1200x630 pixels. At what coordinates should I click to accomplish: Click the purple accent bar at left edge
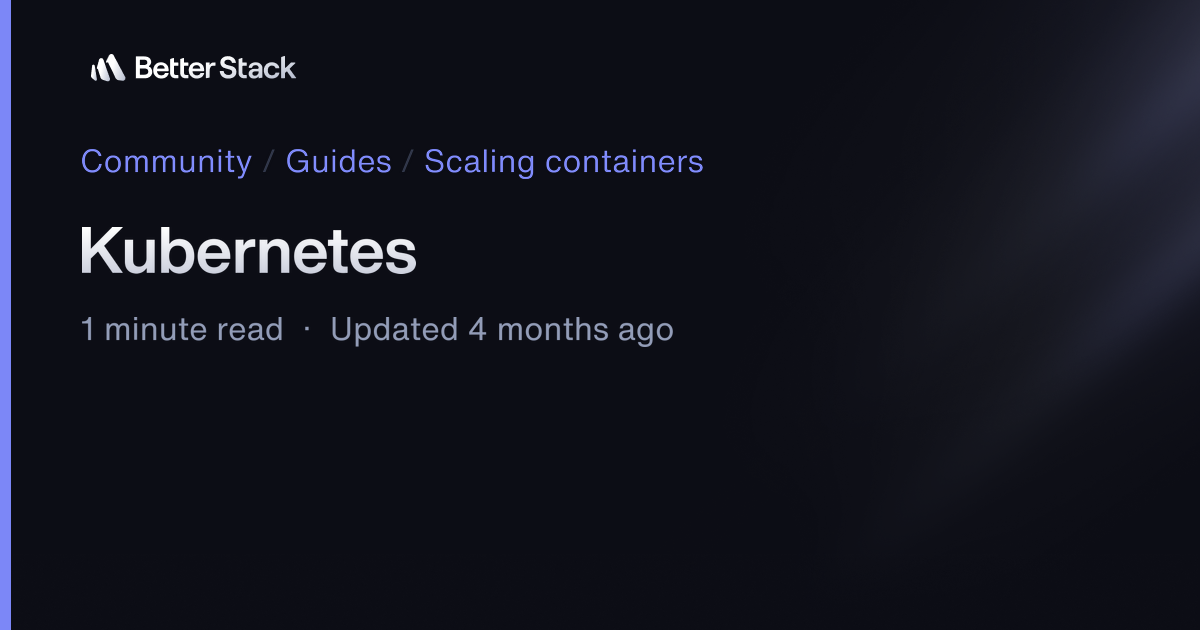[5, 315]
